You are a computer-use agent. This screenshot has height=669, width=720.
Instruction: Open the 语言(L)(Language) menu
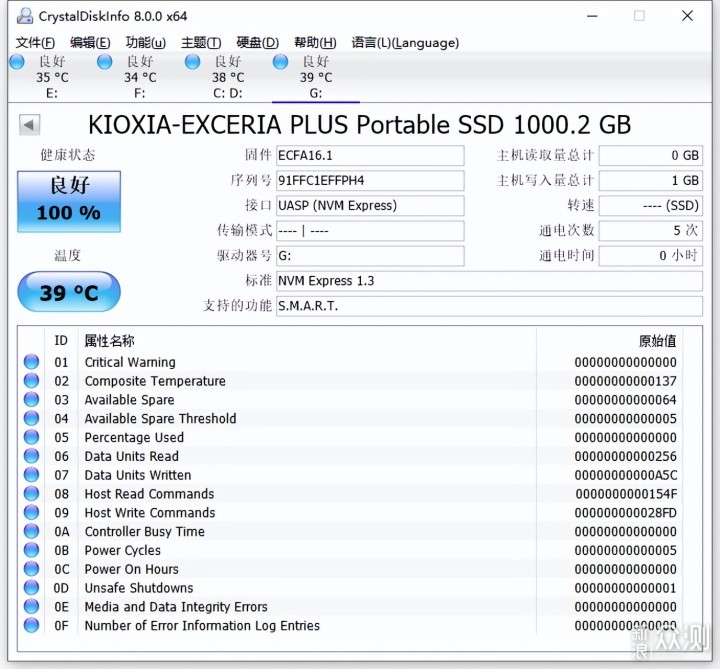[405, 43]
